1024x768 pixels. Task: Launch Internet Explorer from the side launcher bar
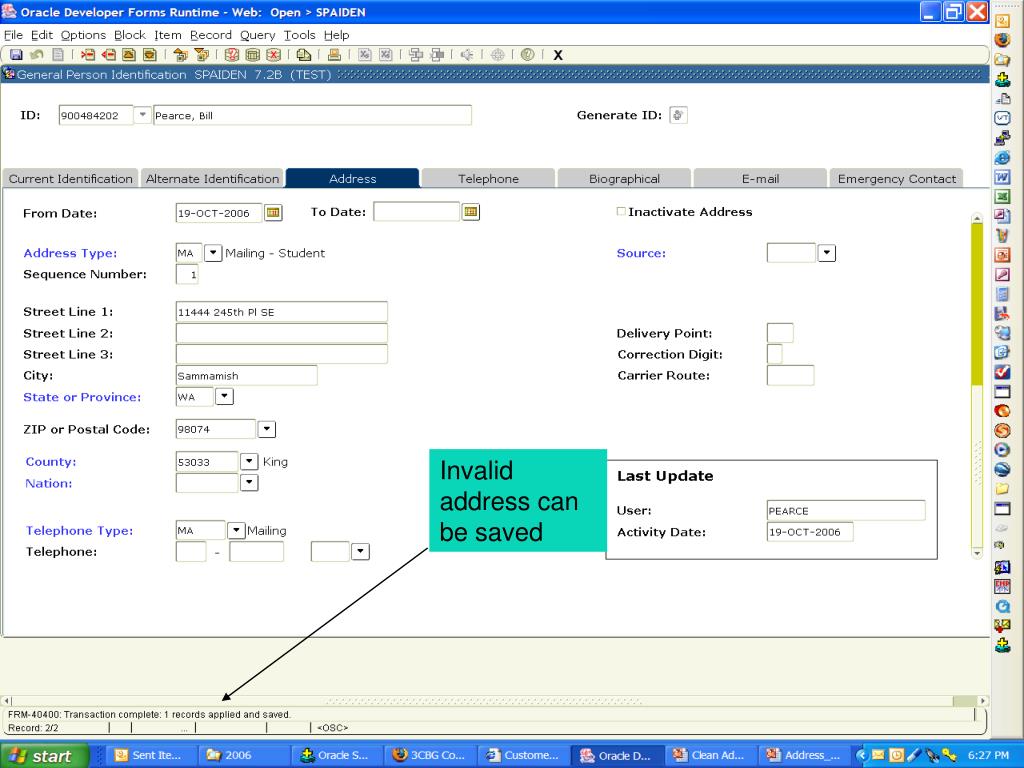tap(1002, 157)
